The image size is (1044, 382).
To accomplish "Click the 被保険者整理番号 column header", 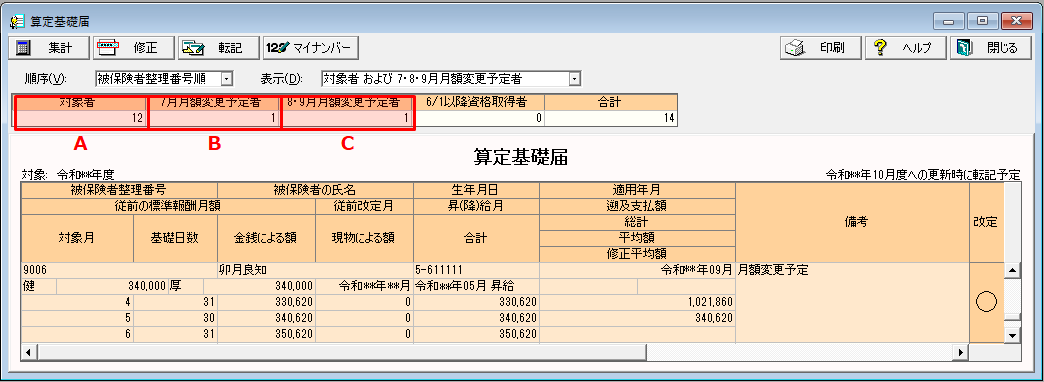I will point(119,190).
